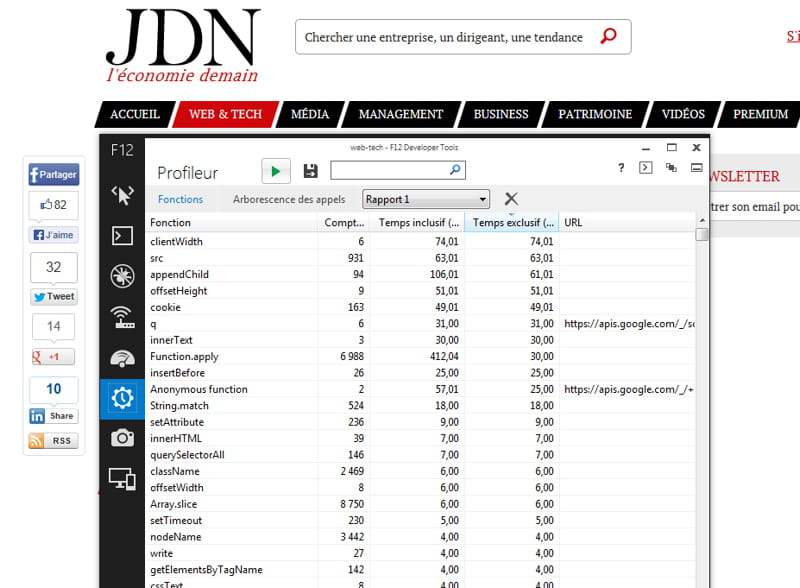The width and height of the screenshot is (800, 588).
Task: Switch to Arborescence des appels tab
Action: (x=289, y=199)
